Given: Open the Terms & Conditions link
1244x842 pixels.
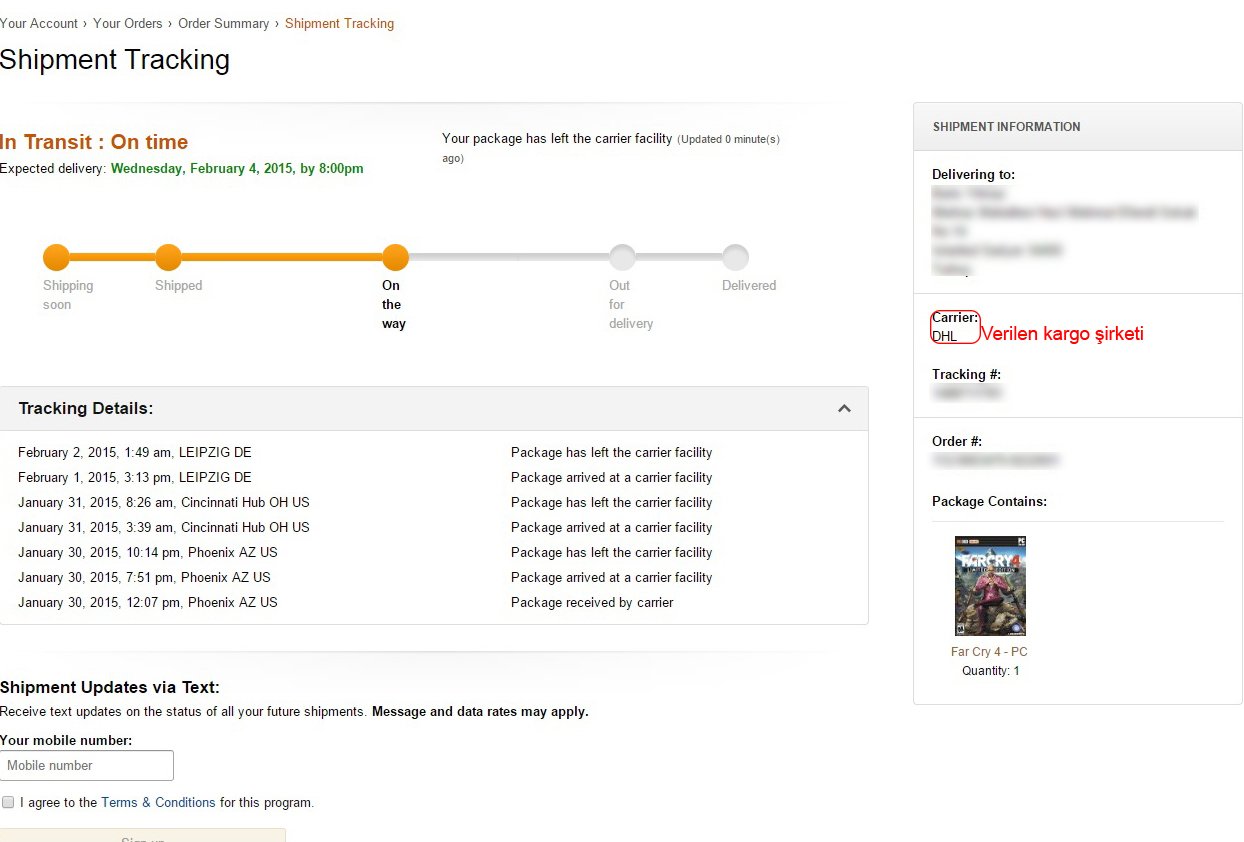Looking at the screenshot, I should click(158, 802).
